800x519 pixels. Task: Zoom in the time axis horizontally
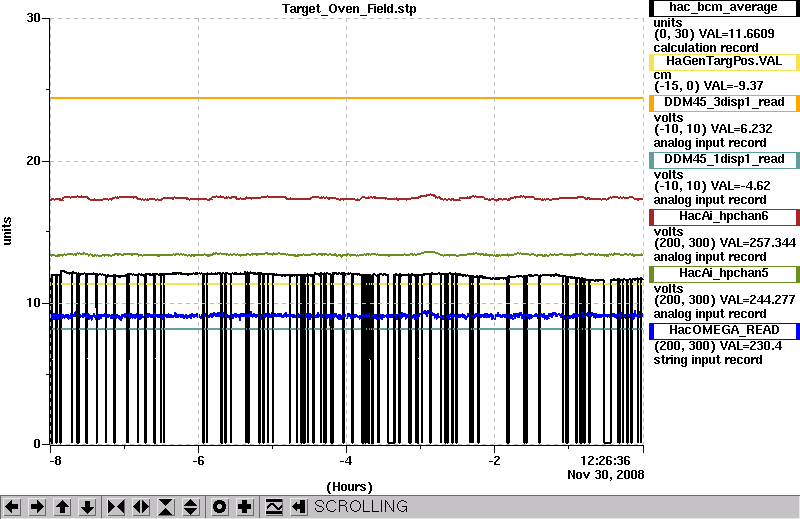[x=116, y=507]
